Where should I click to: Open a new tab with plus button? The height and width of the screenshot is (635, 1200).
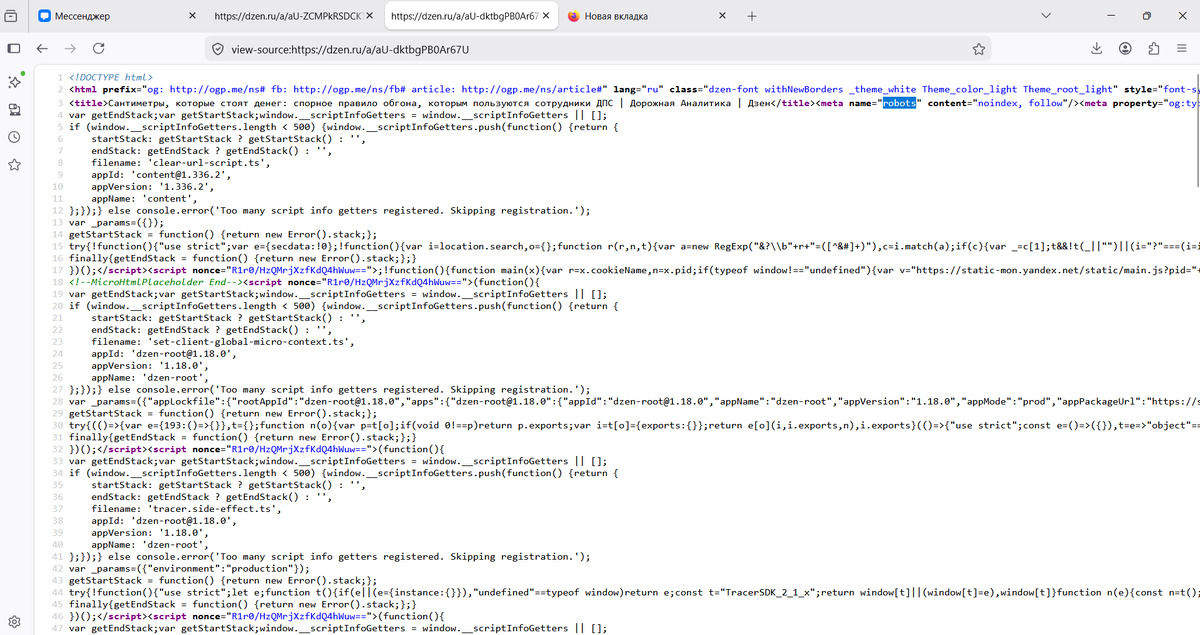click(752, 16)
